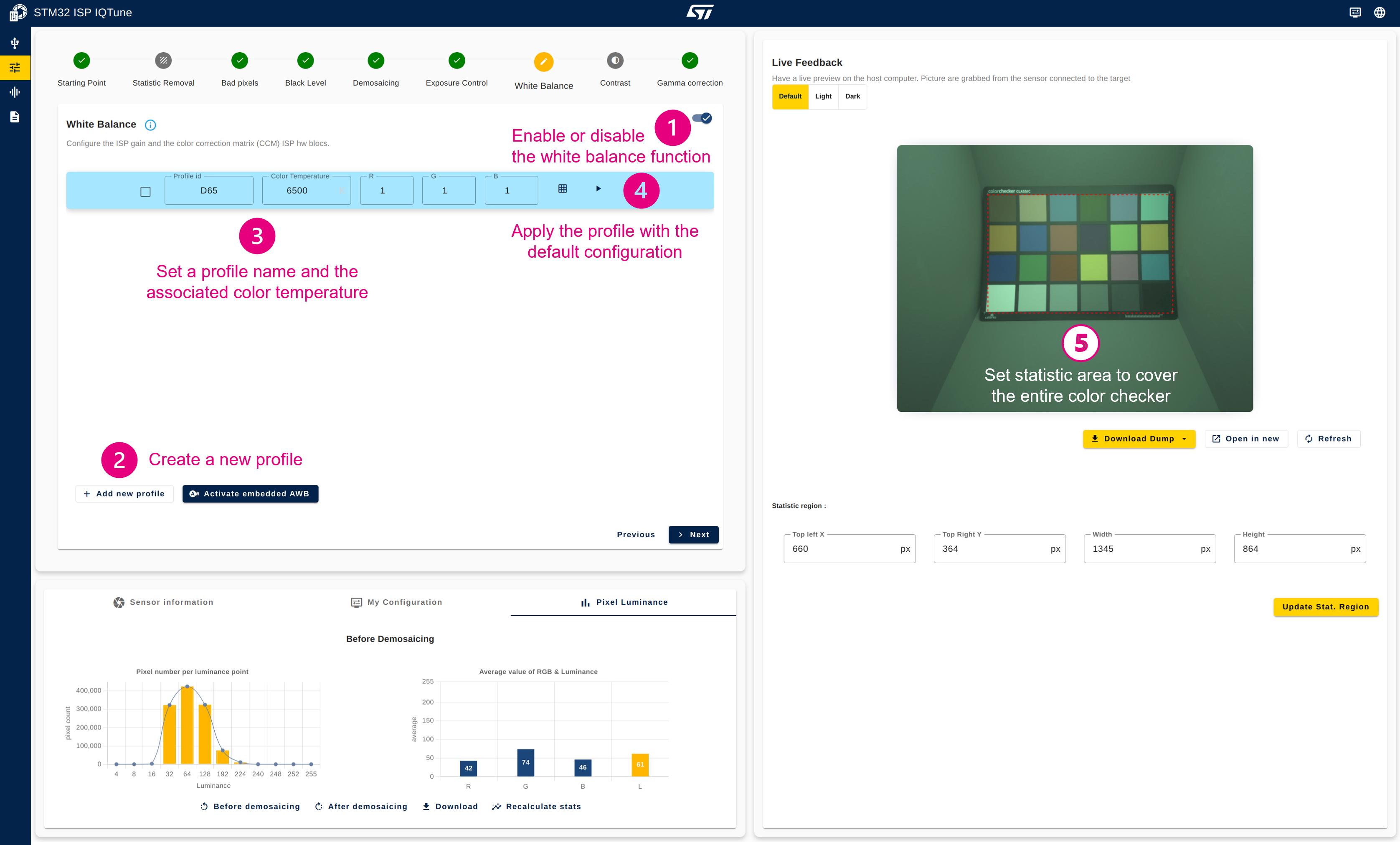Drag the R gain value slider

coord(385,190)
